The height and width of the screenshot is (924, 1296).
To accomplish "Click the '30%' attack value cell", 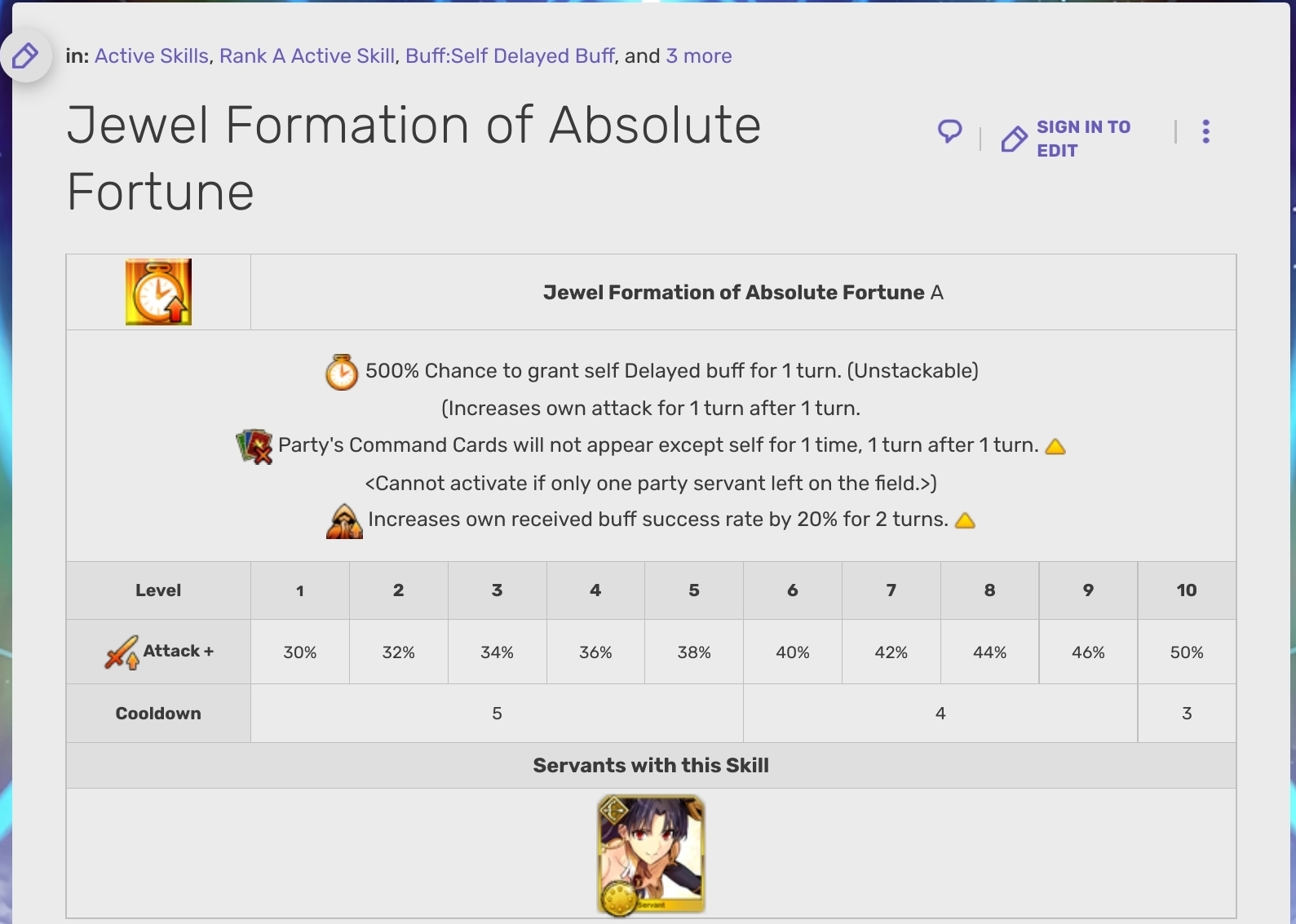I will (x=300, y=652).
